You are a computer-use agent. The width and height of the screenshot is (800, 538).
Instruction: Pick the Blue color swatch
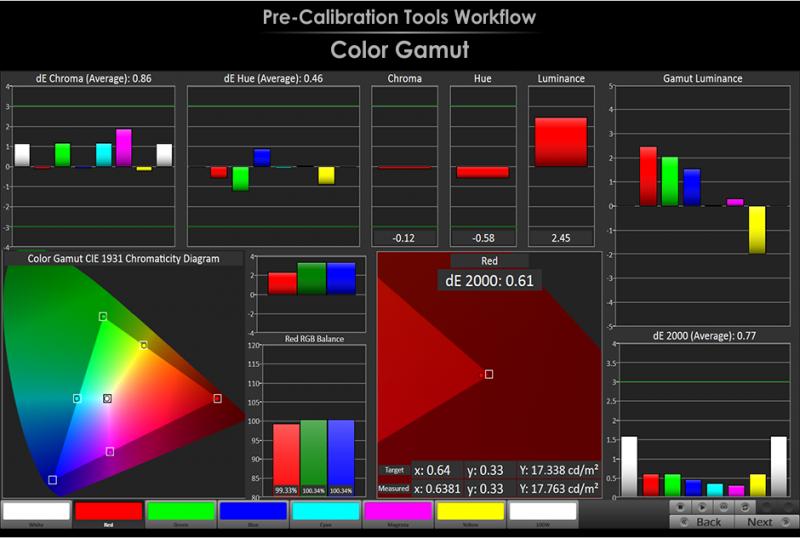(x=253, y=513)
